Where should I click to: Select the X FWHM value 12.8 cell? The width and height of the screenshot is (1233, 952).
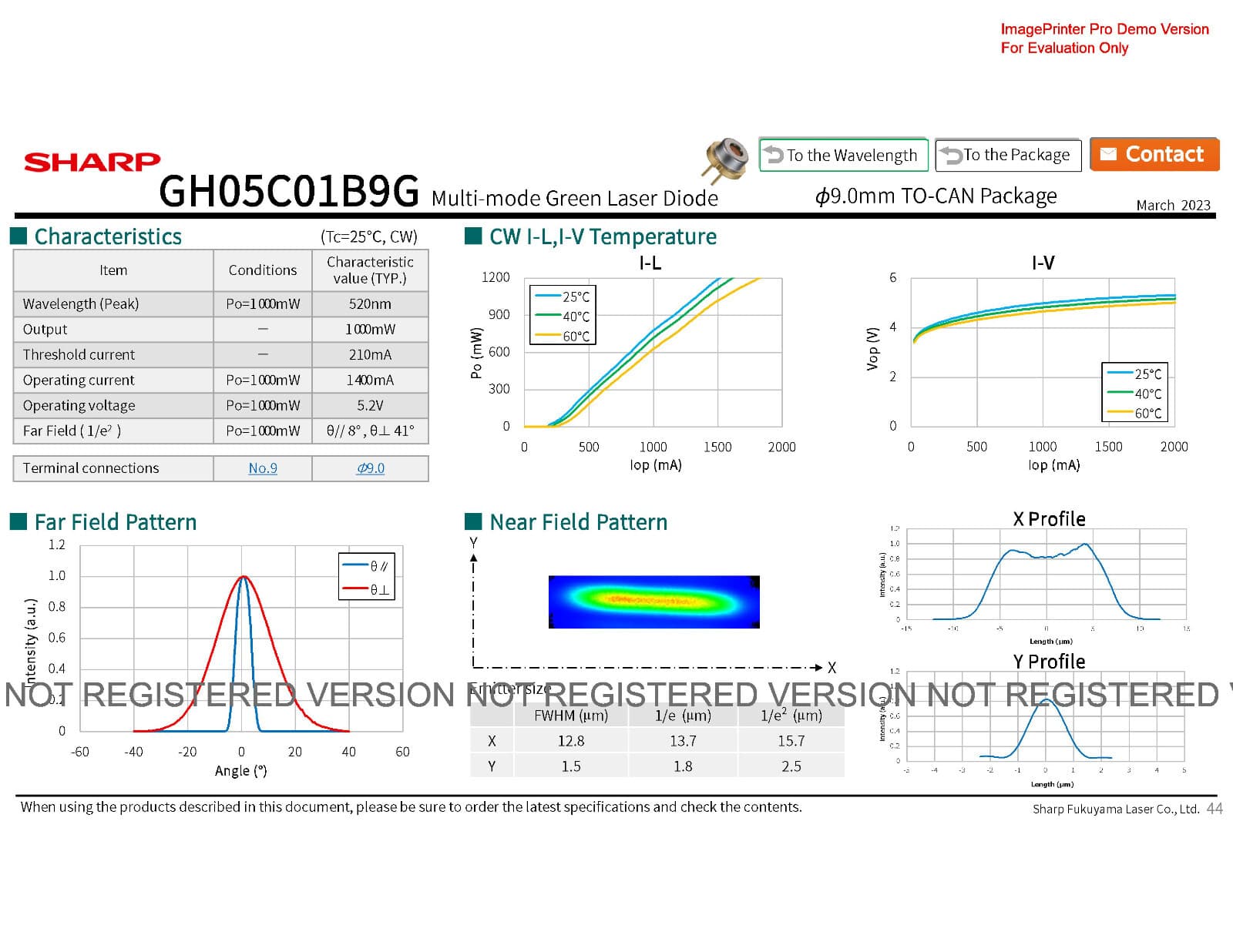(x=571, y=741)
